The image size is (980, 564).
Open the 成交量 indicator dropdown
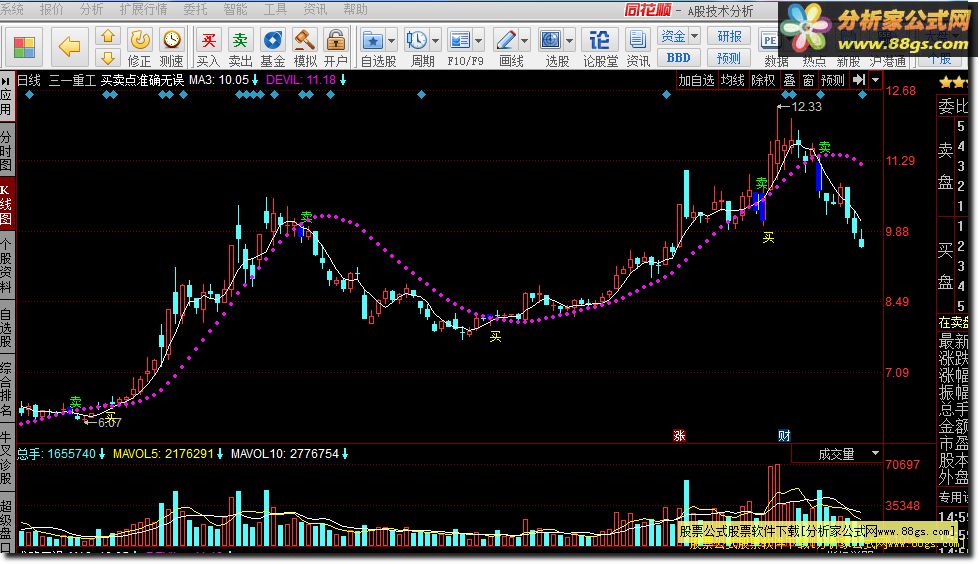tap(875, 453)
